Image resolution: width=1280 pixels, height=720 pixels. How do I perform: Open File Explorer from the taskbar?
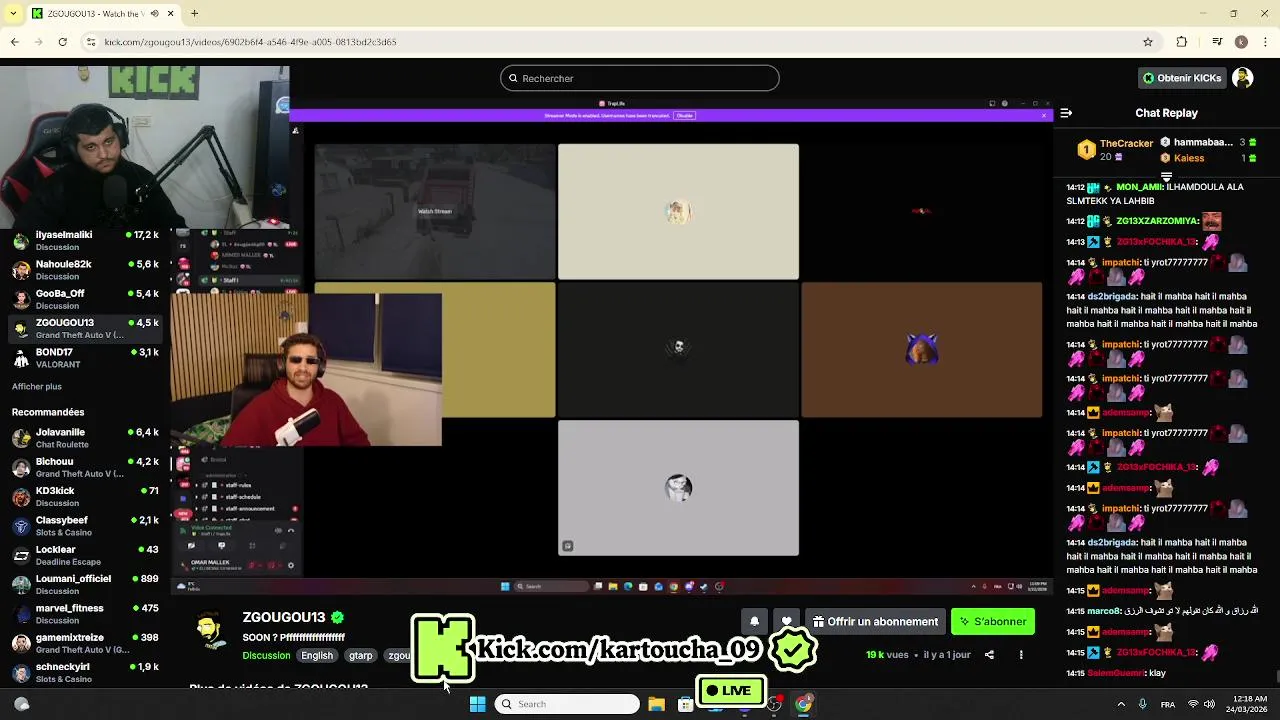point(656,704)
